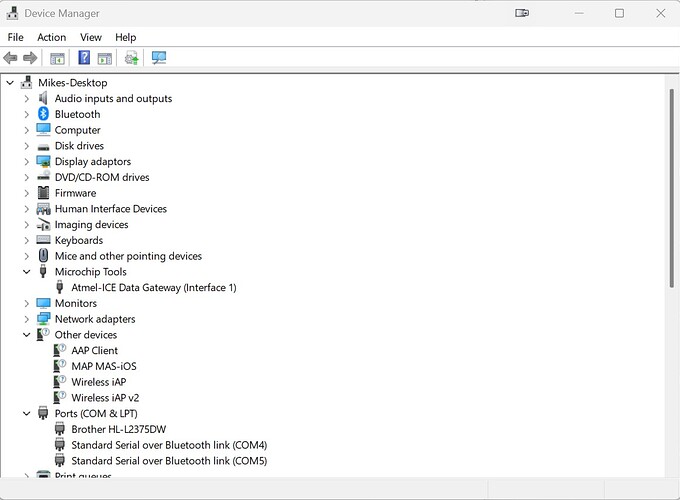The height and width of the screenshot is (500, 680).
Task: Click the Ports (COM & LPT) icon
Action: coord(43,413)
